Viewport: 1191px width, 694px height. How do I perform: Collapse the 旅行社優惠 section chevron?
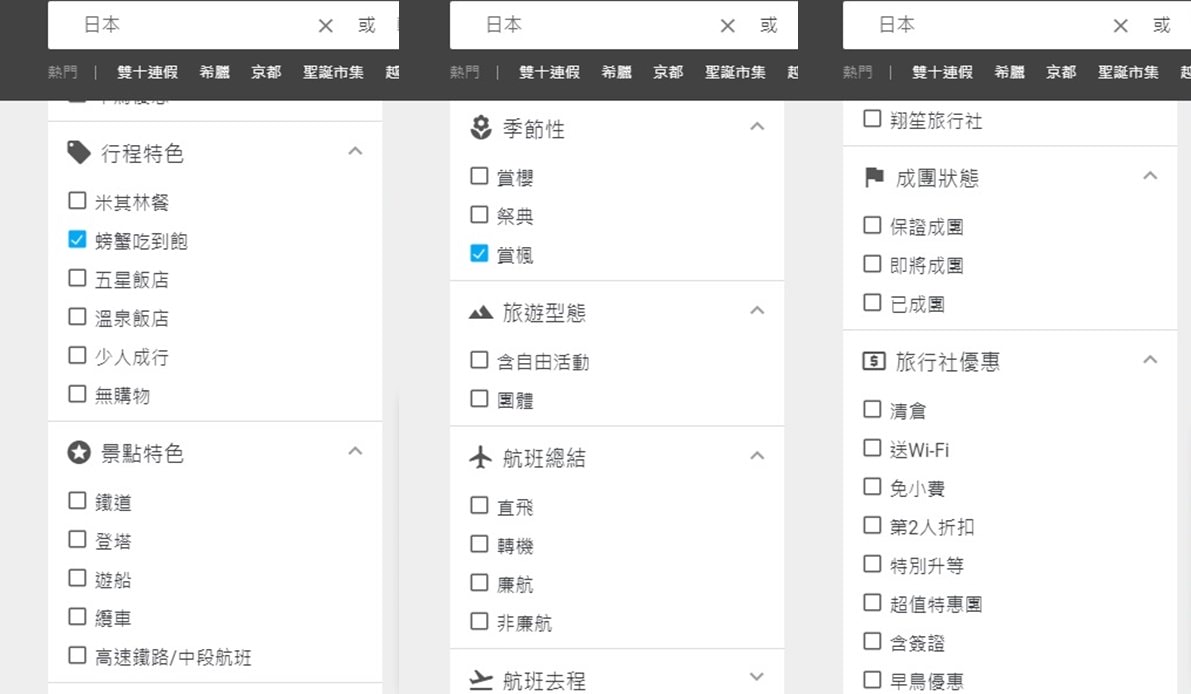[x=1150, y=360]
